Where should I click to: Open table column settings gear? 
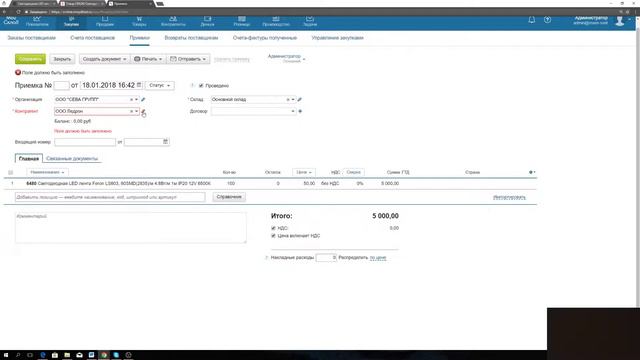coord(532,172)
